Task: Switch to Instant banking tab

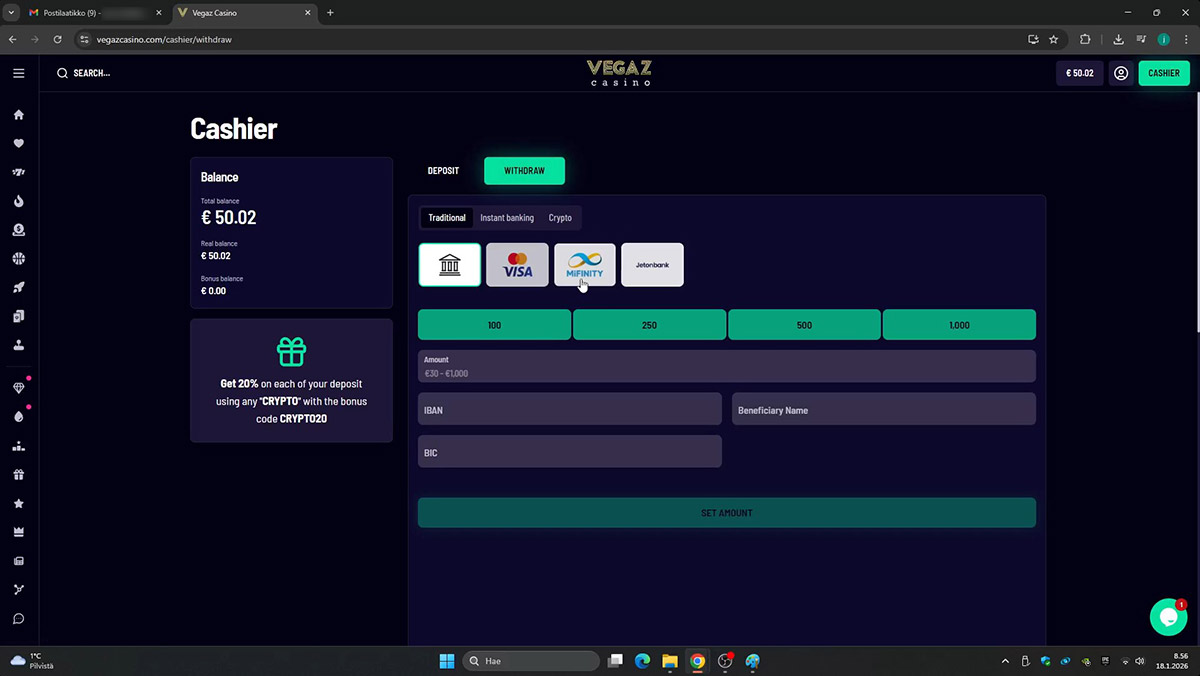Action: pos(507,218)
